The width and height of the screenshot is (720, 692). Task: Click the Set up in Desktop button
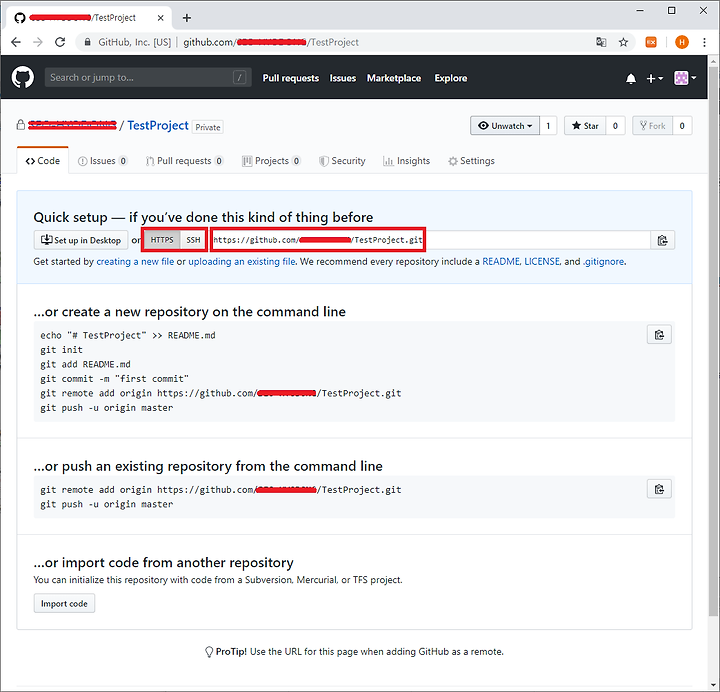[81, 240]
